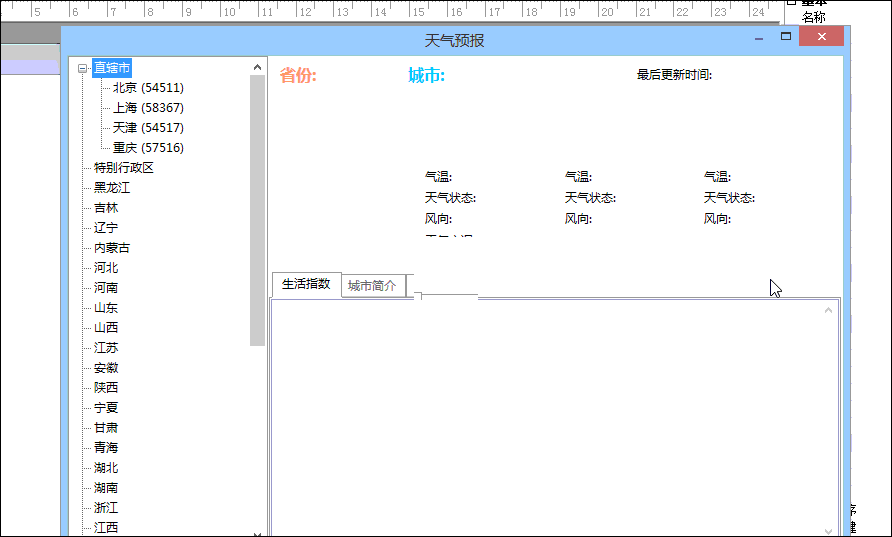This screenshot has width=892, height=537.
Task: Maximize the 天气预报 window
Action: click(786, 36)
